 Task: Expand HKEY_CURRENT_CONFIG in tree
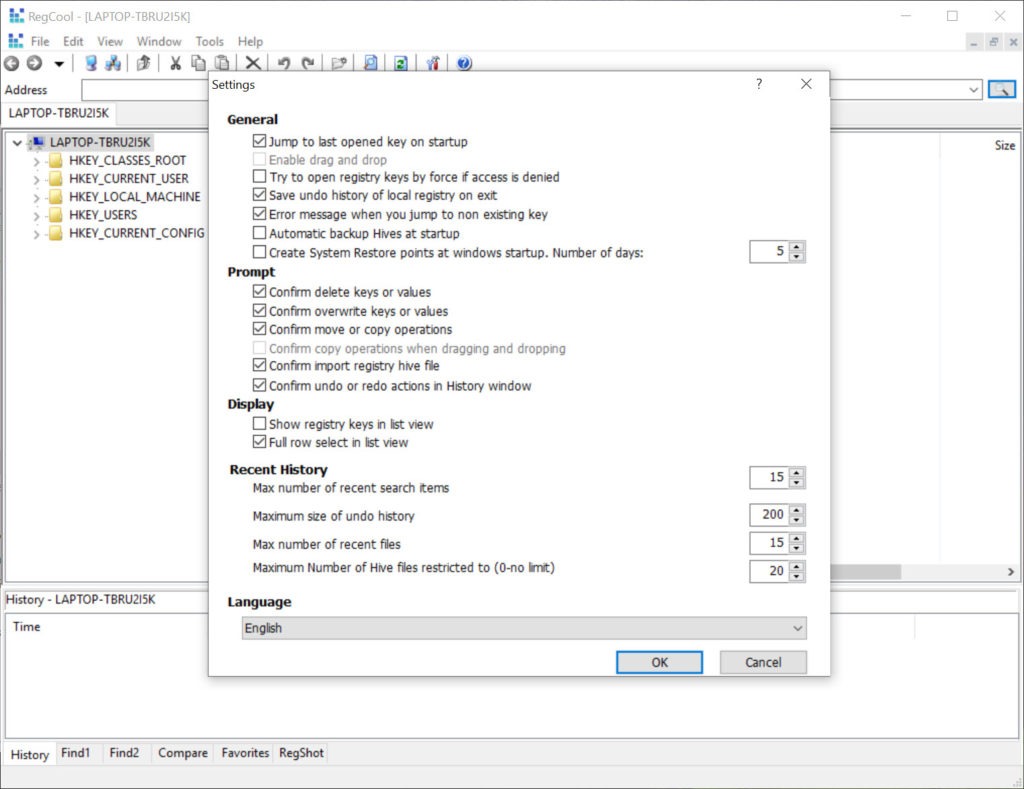pos(36,234)
